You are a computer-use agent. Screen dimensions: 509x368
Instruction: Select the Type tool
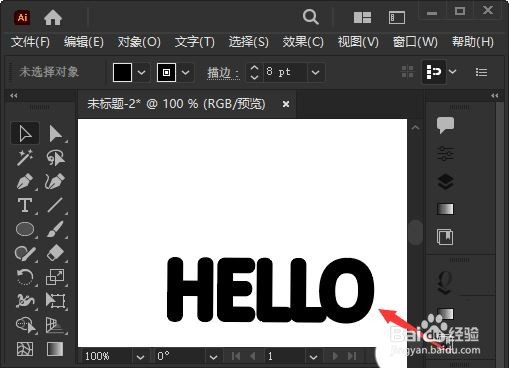click(25, 205)
